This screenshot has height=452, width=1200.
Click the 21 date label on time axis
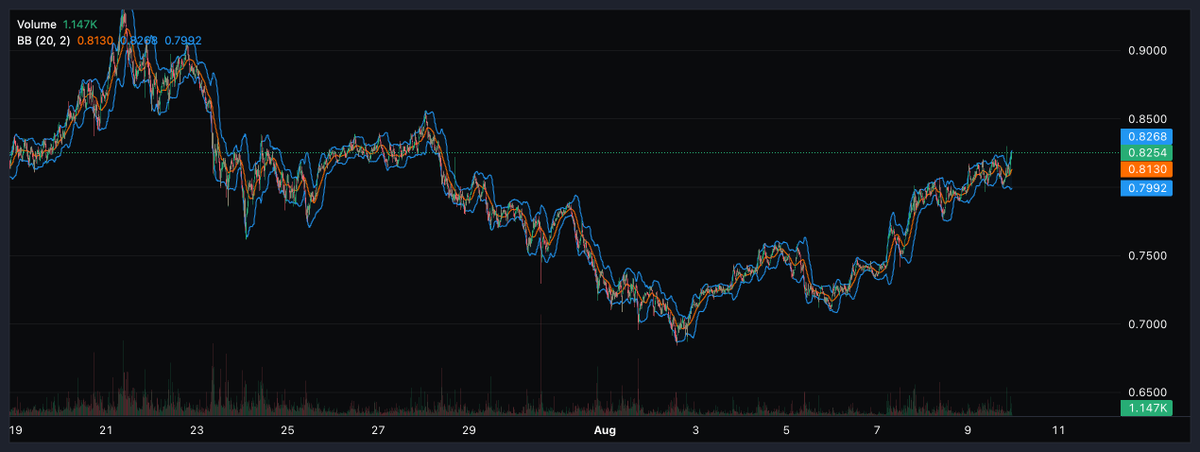pos(106,430)
